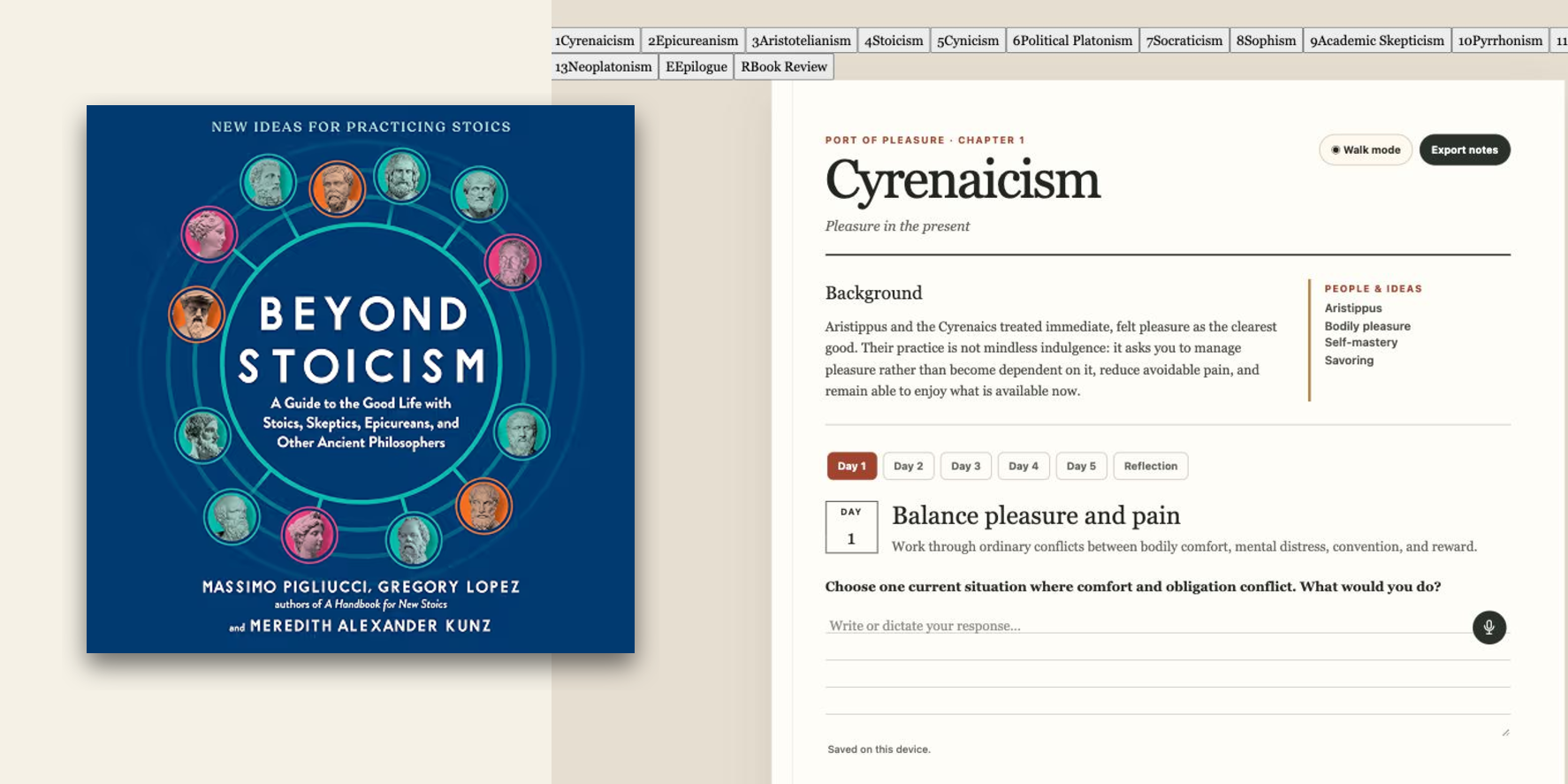Go to the 10Pyrrhonism tab
This screenshot has width=1568, height=784.
(1500, 41)
